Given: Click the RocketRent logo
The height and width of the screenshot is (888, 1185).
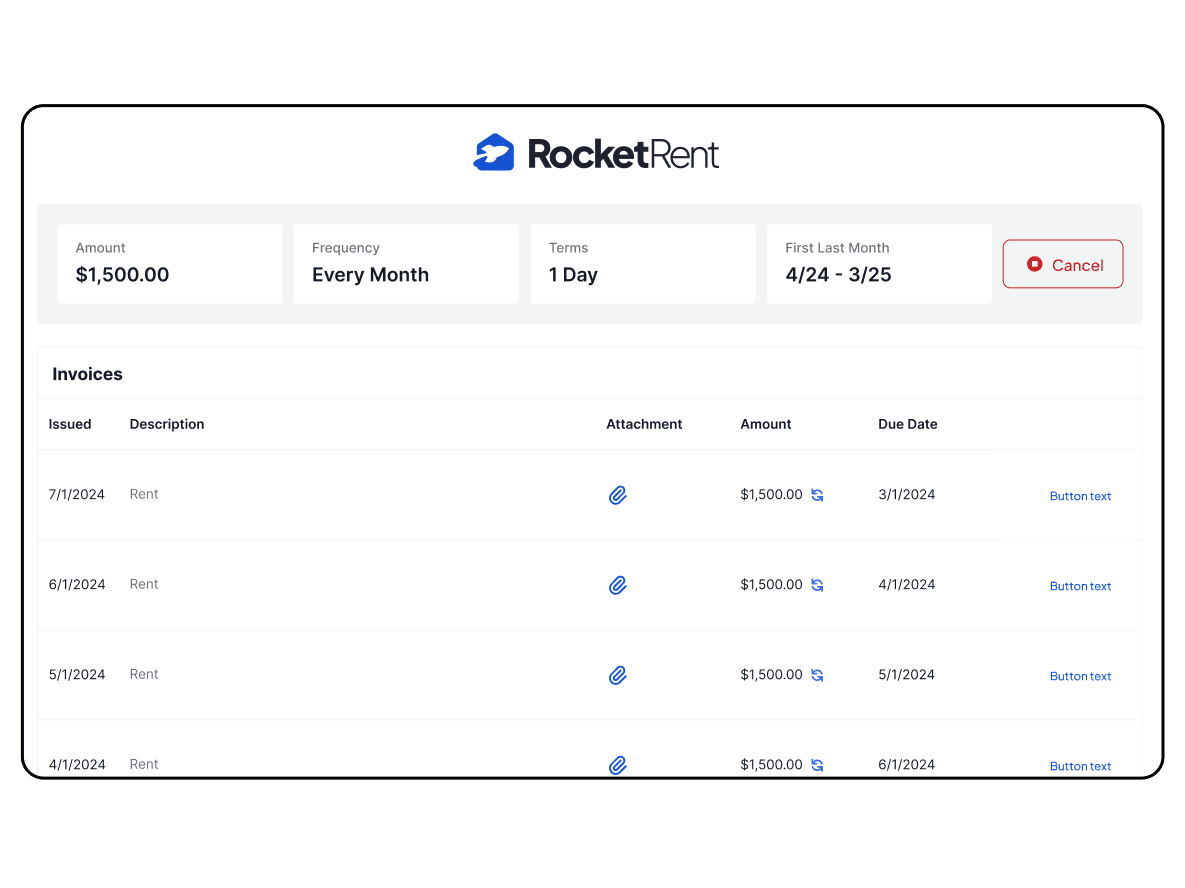Looking at the screenshot, I should click(596, 153).
